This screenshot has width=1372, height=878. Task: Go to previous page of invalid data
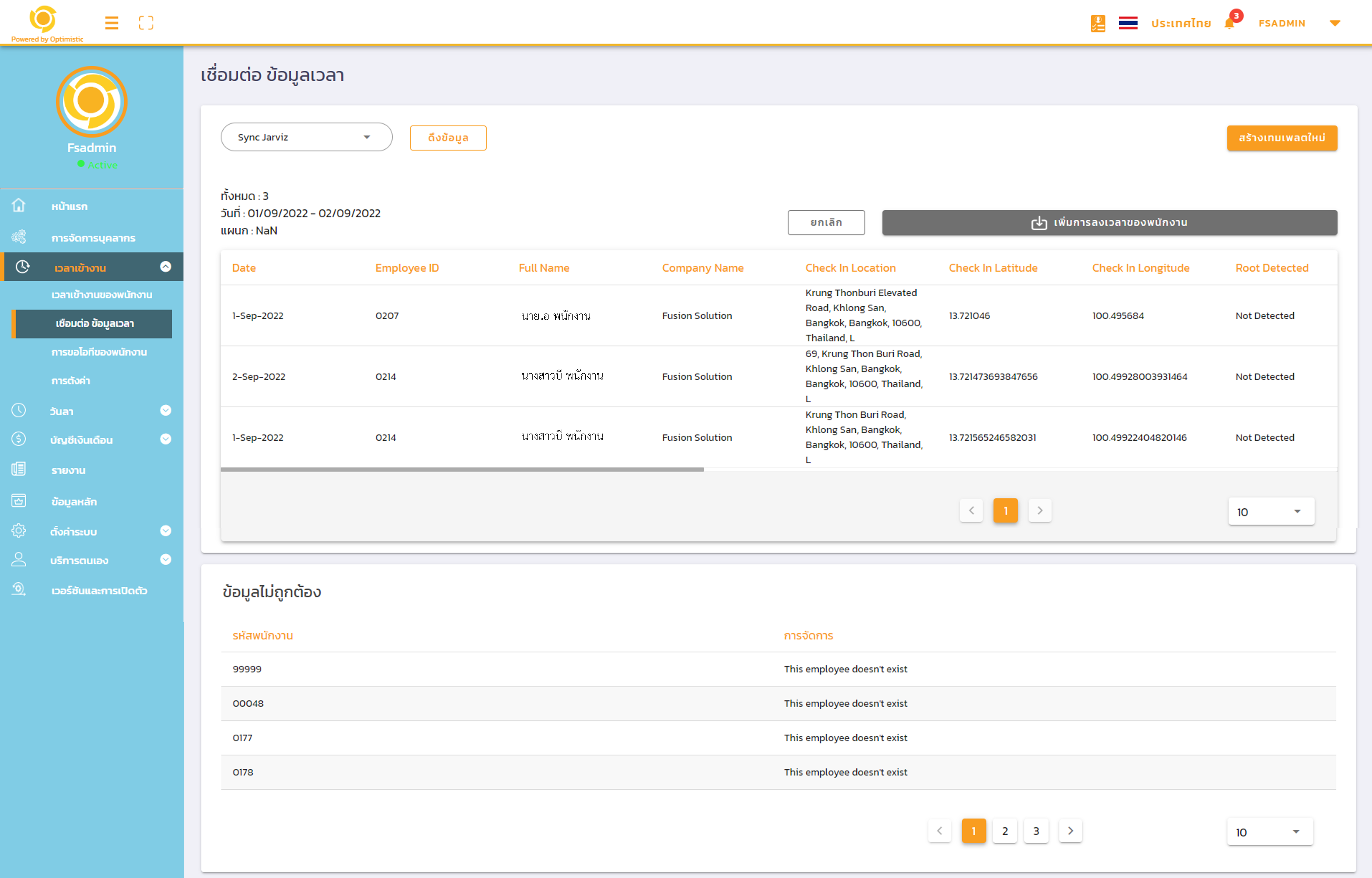[940, 831]
